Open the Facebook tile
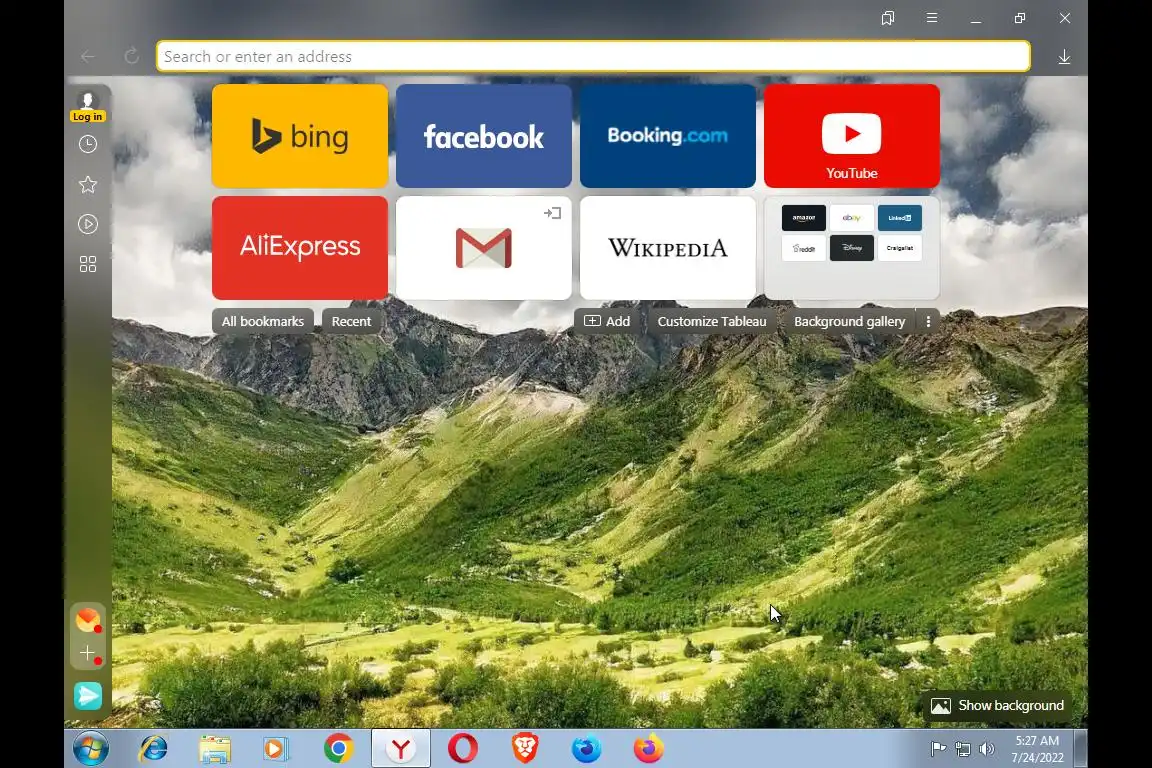The width and height of the screenshot is (1152, 768). click(483, 136)
